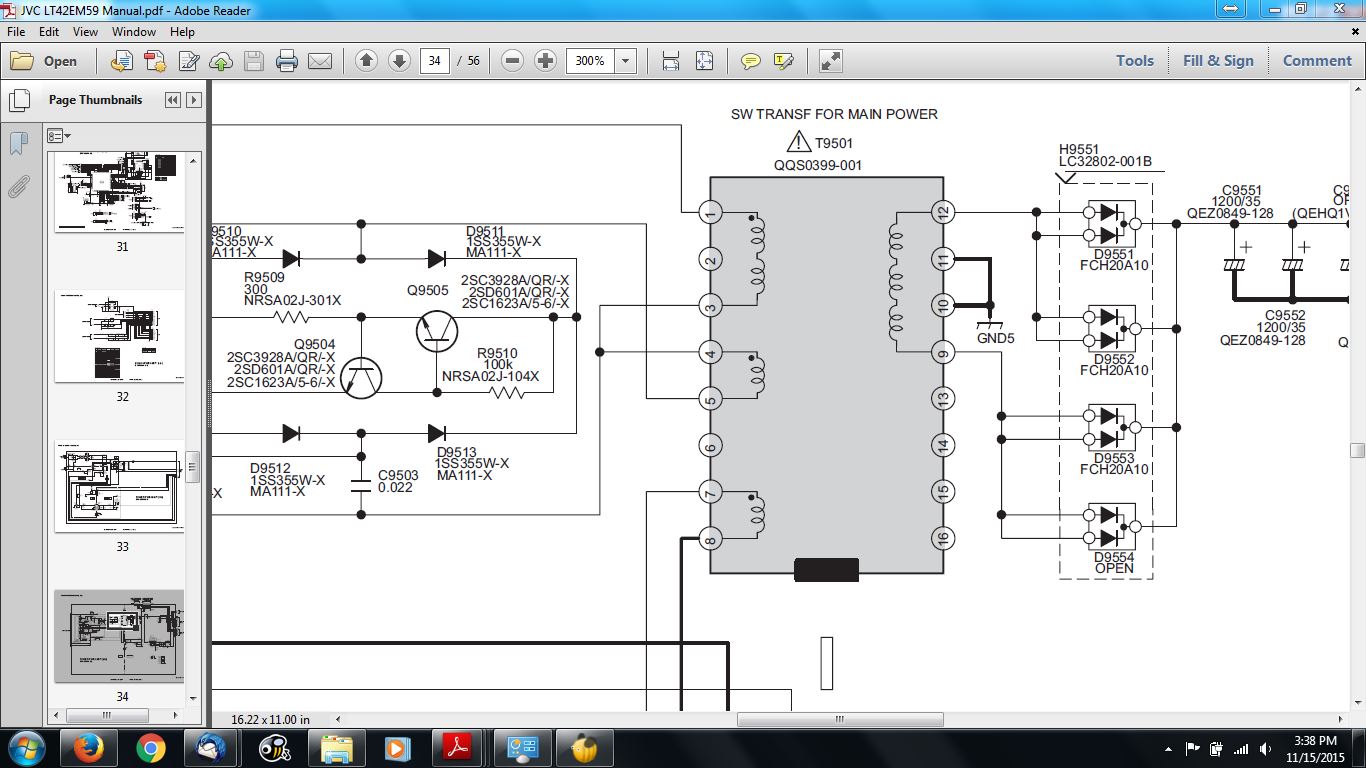The image size is (1366, 768).
Task: Go to next page with down arrow
Action: (399, 61)
